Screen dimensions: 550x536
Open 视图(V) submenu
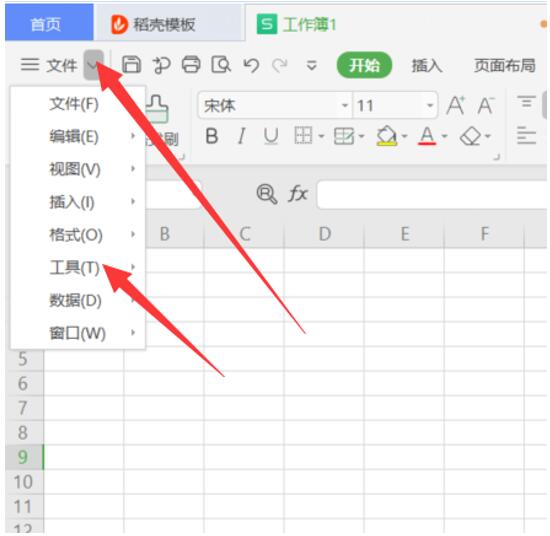click(78, 169)
